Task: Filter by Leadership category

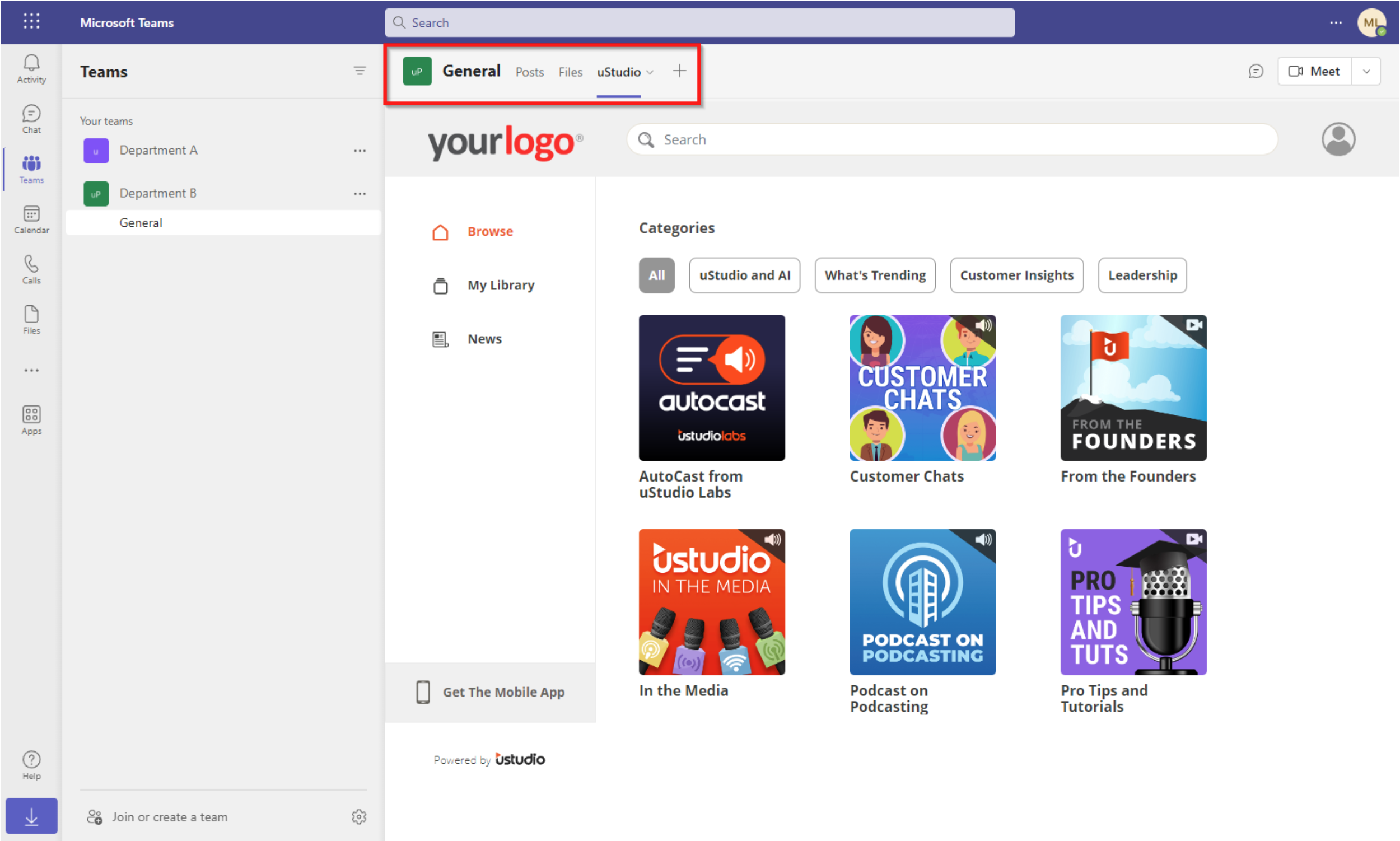Action: tap(1142, 275)
